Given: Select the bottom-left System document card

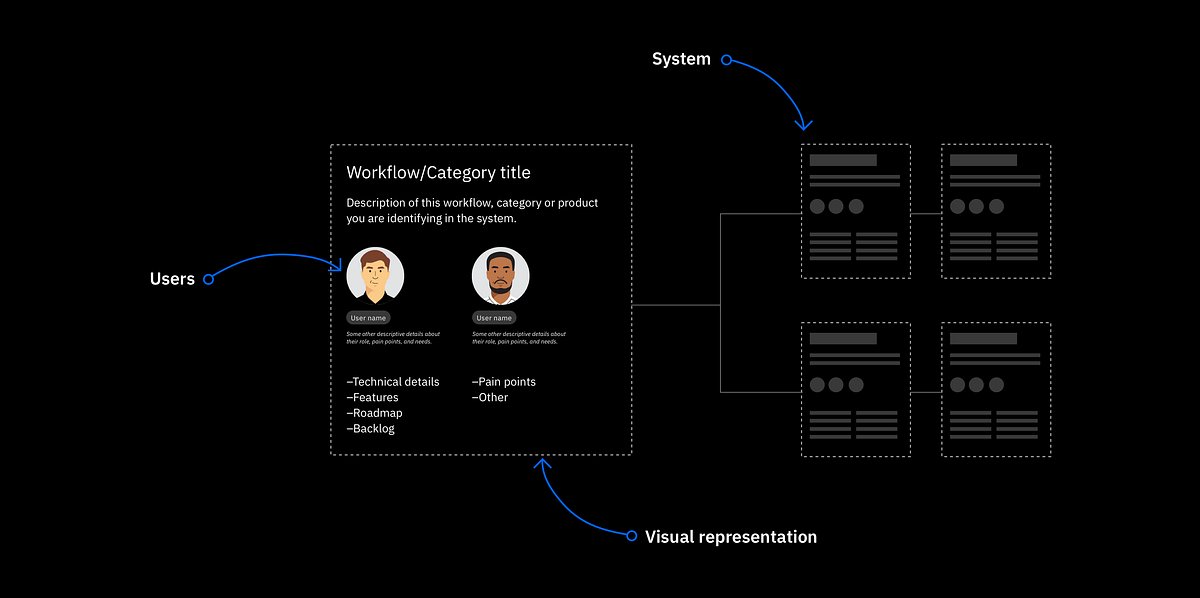Looking at the screenshot, I should 856,389.
